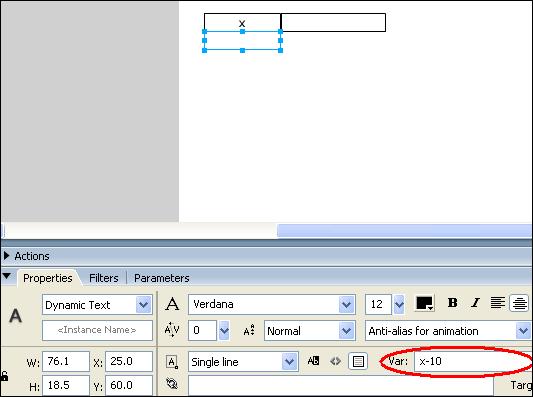Screen dimensions: 533x397
Task: Click the URL link icon
Action: 172,384
